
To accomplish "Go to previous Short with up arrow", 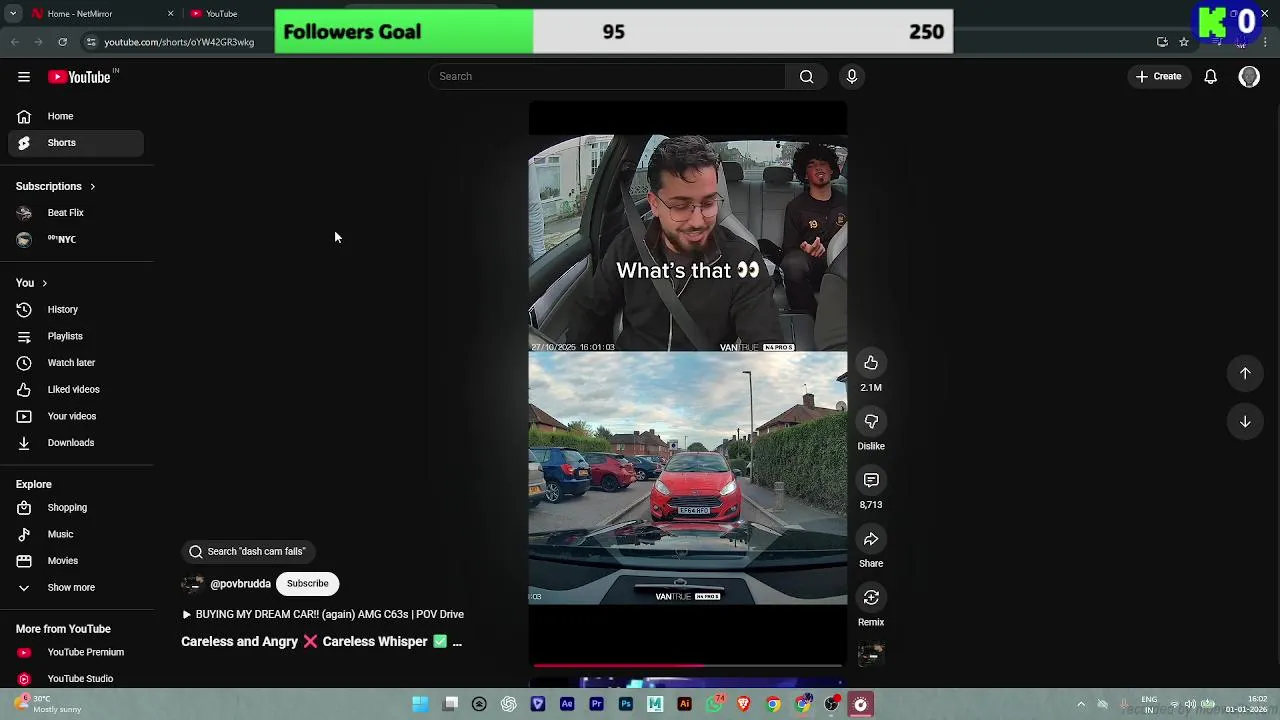I will point(1245,373).
